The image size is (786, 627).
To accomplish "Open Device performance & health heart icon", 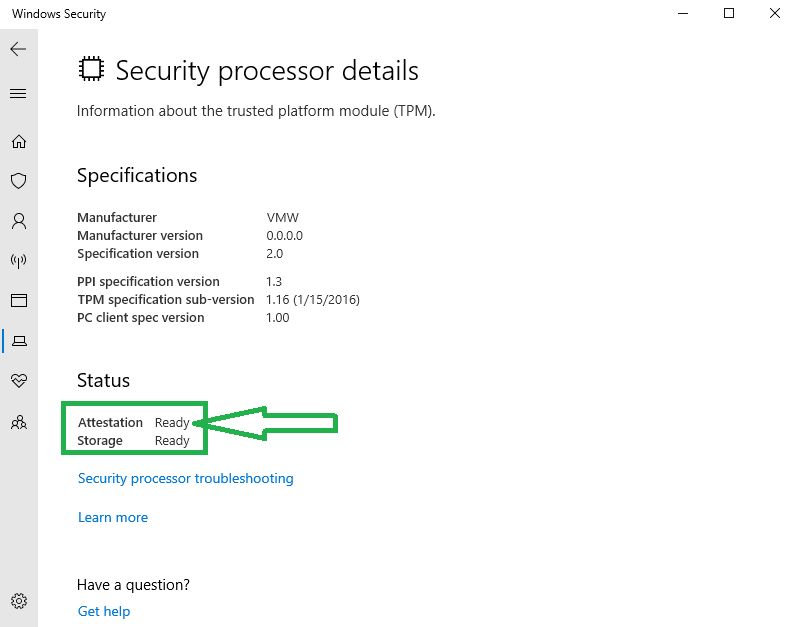I will 18,381.
